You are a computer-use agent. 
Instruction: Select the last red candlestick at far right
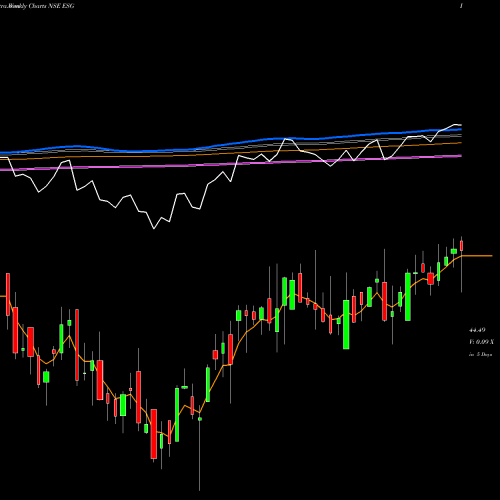point(462,246)
